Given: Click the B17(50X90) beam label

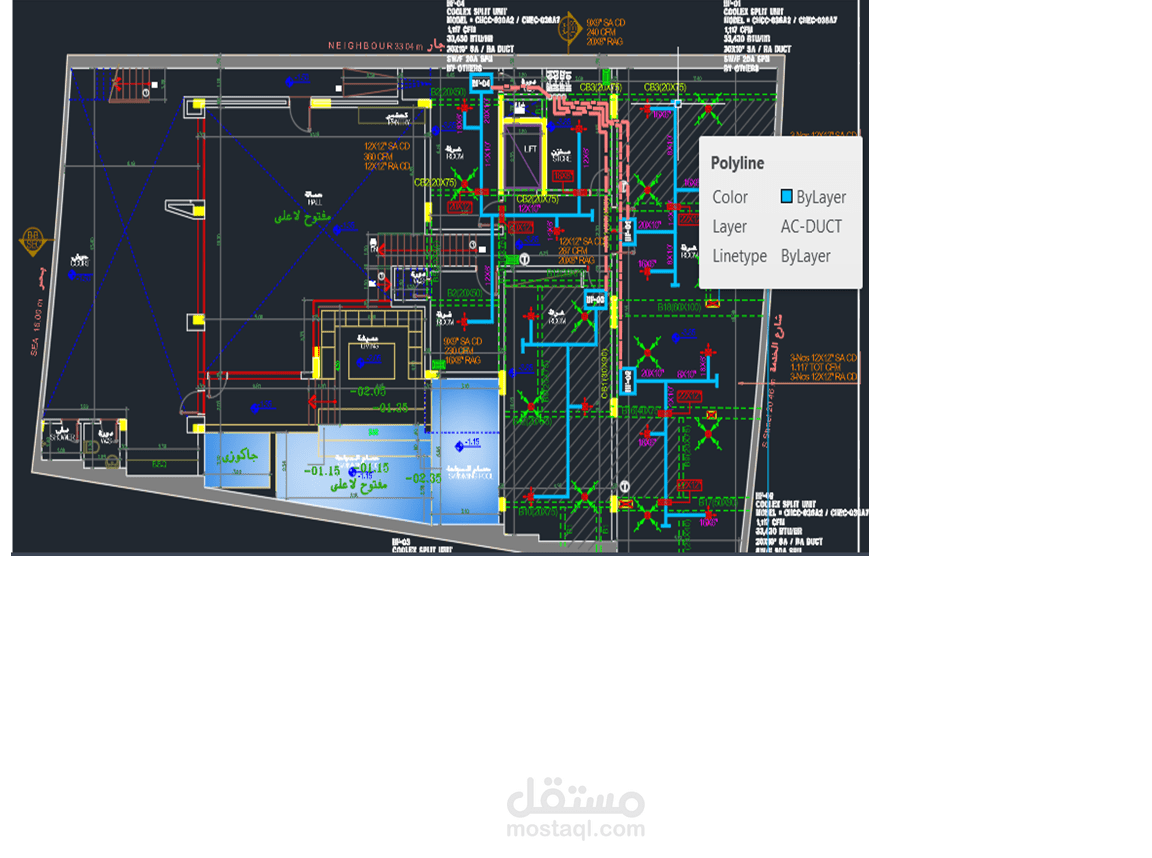Looking at the screenshot, I should pos(717,502).
